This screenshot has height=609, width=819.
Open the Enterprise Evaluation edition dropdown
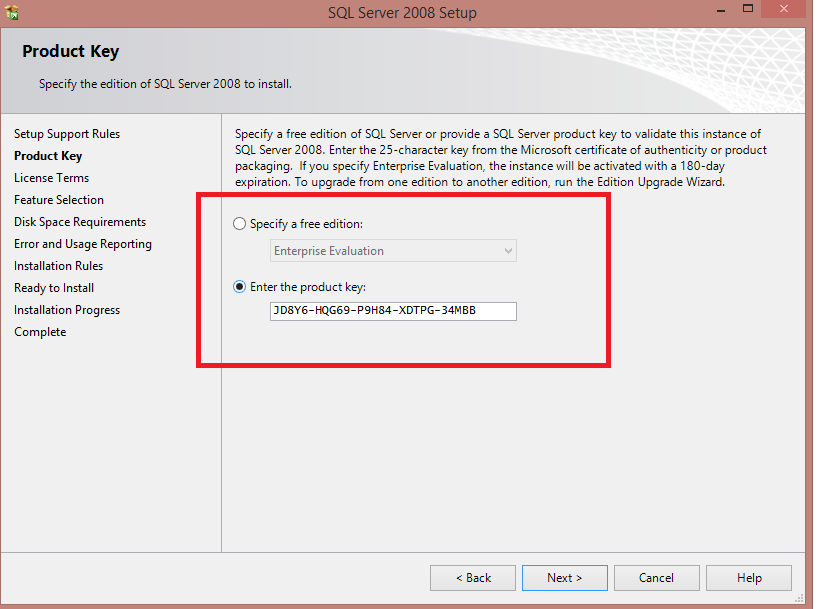click(393, 251)
